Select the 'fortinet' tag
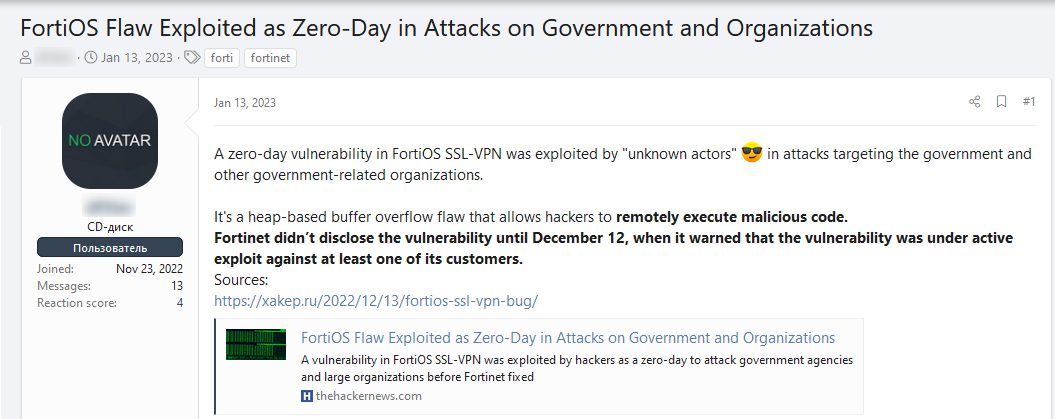The height and width of the screenshot is (419, 1055). 270,58
